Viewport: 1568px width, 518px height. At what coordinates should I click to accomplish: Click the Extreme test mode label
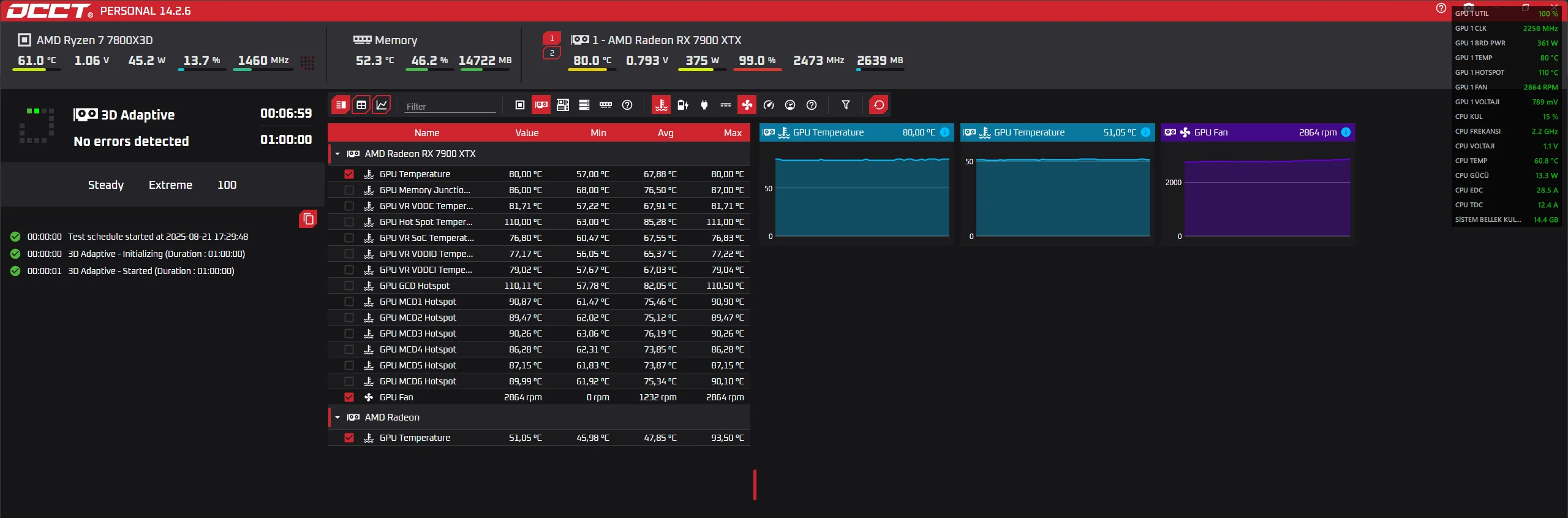170,185
